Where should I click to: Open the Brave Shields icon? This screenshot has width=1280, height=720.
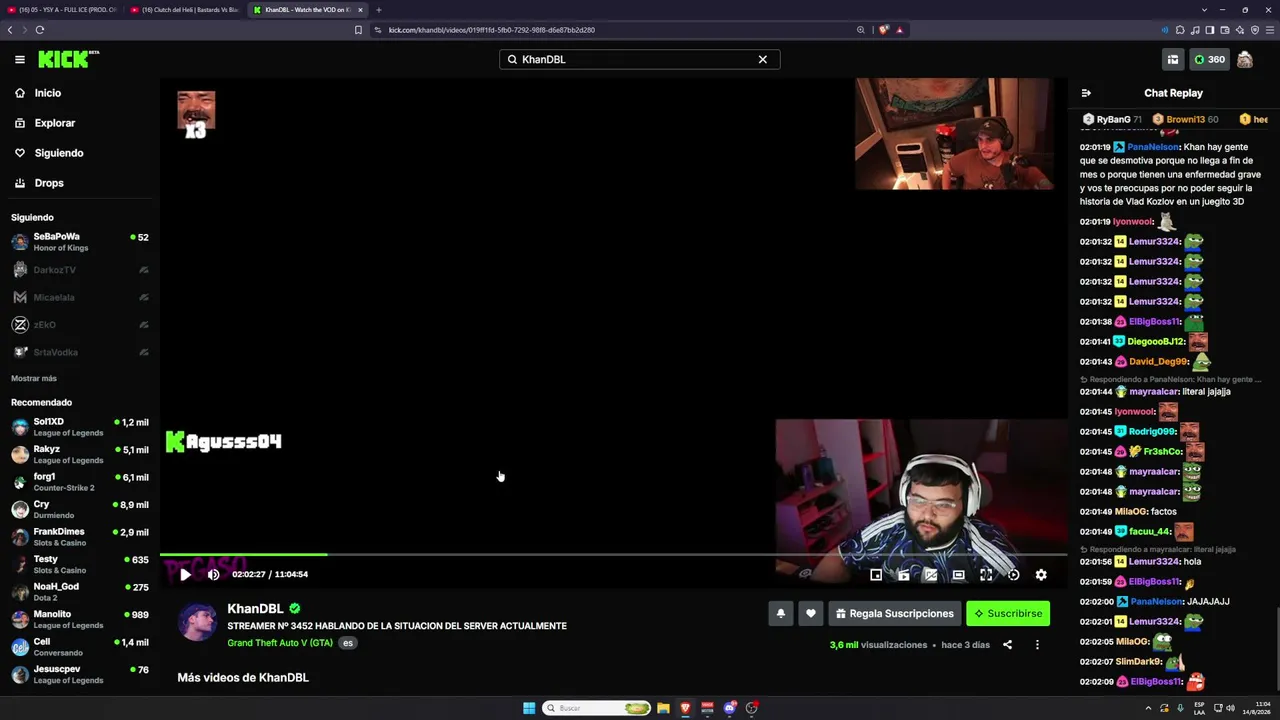883,30
